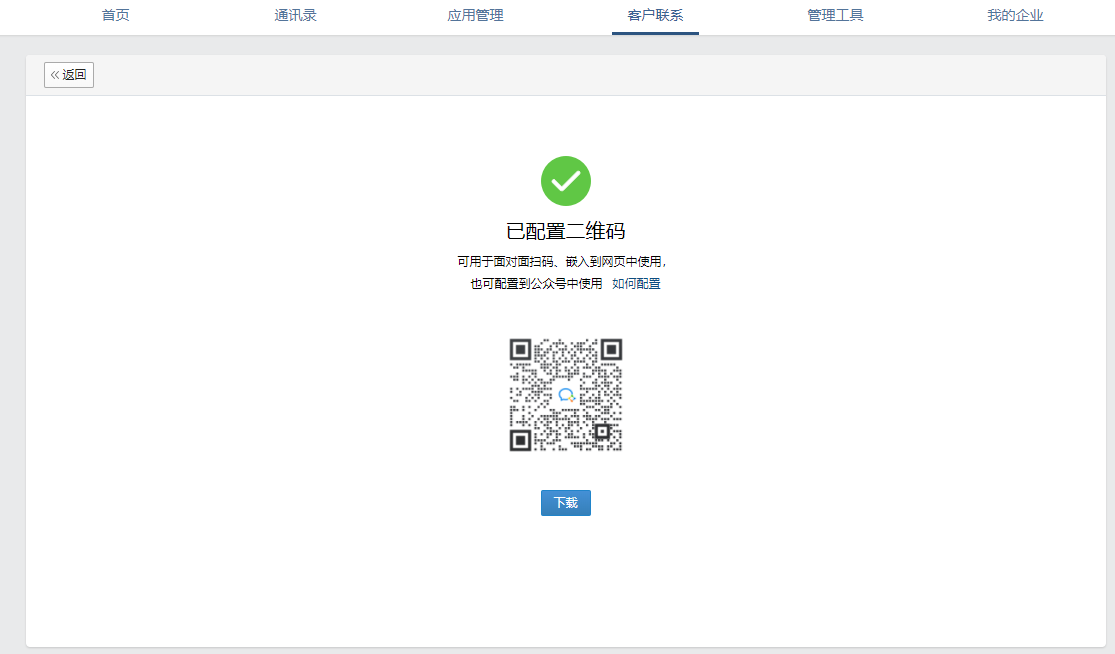Select the 客户联系 tab

[x=656, y=16]
